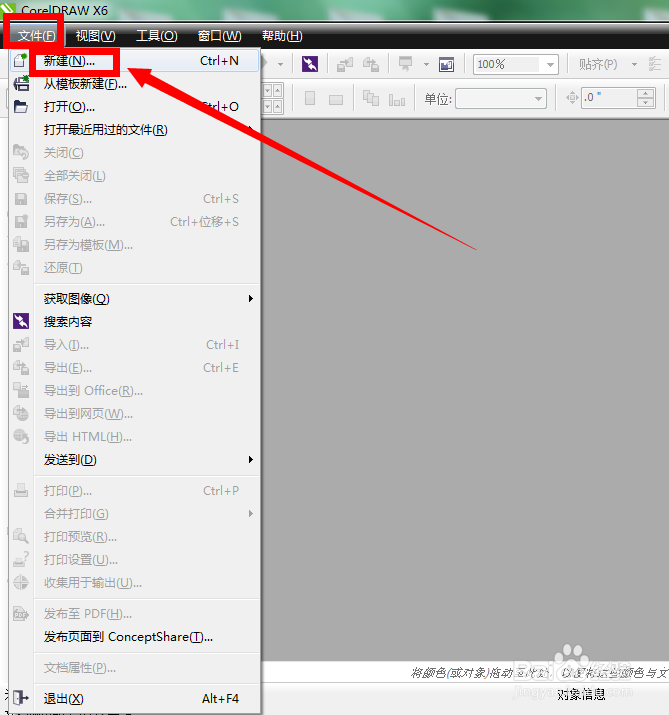Expand the 发送到(D) submenu
The height and width of the screenshot is (715, 669).
[135, 460]
